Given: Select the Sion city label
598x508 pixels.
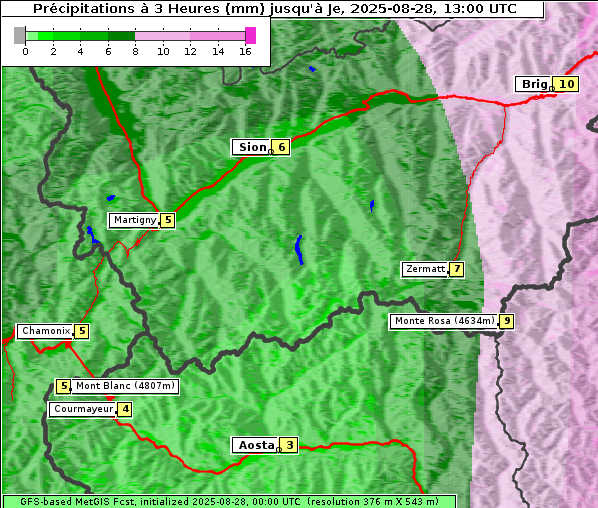Looking at the screenshot, I should pos(252,147).
